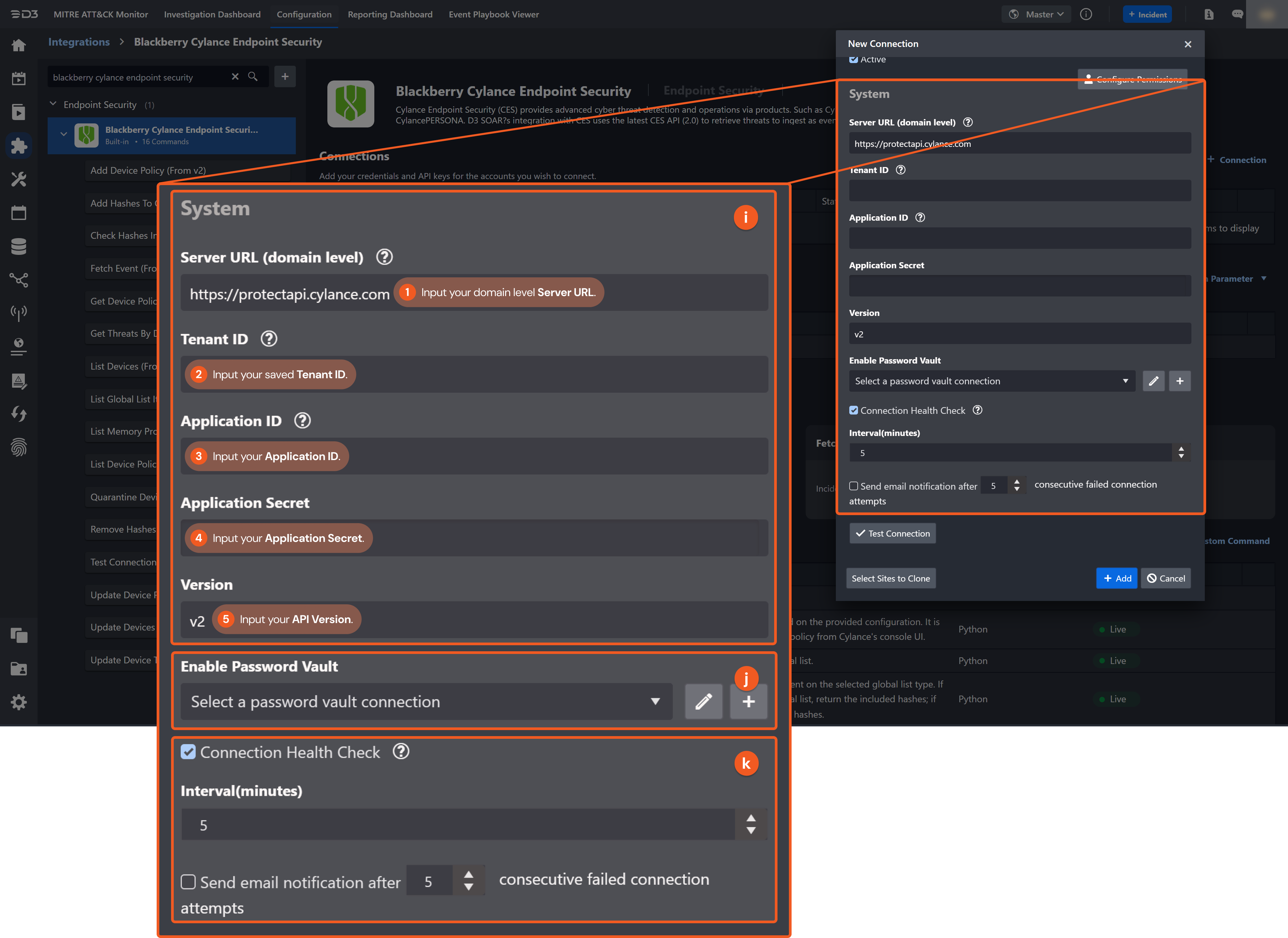Uncheck Connection Health Check in the New Connection panel
The image size is (1288, 938).
click(854, 410)
